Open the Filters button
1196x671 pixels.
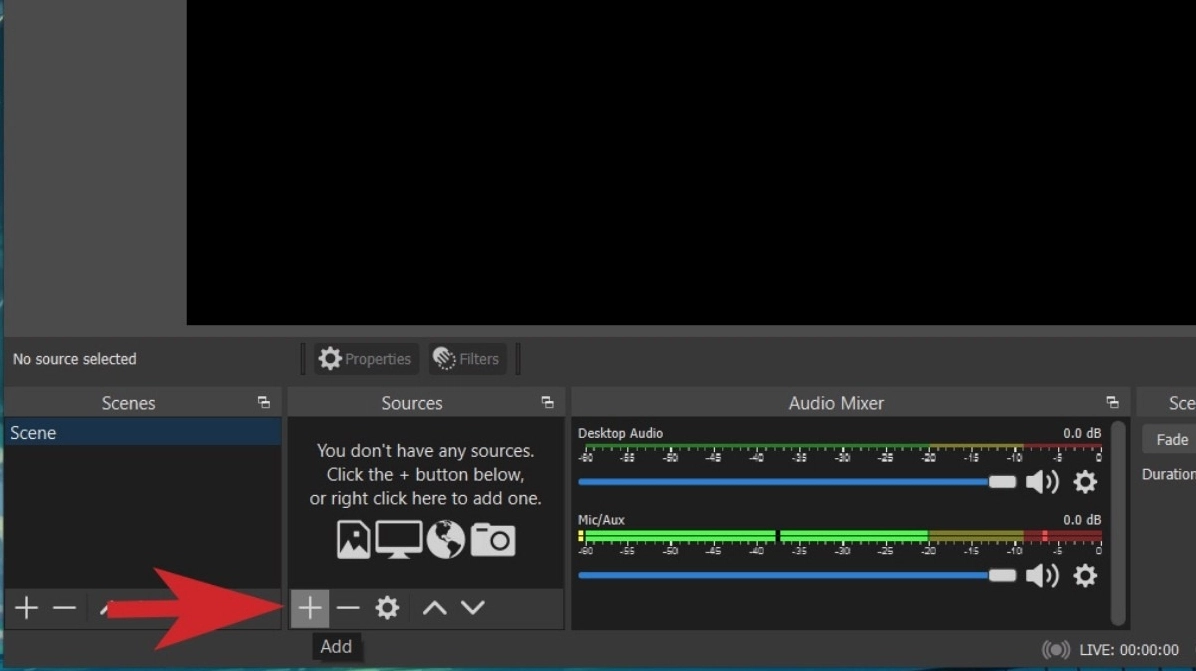click(x=467, y=359)
